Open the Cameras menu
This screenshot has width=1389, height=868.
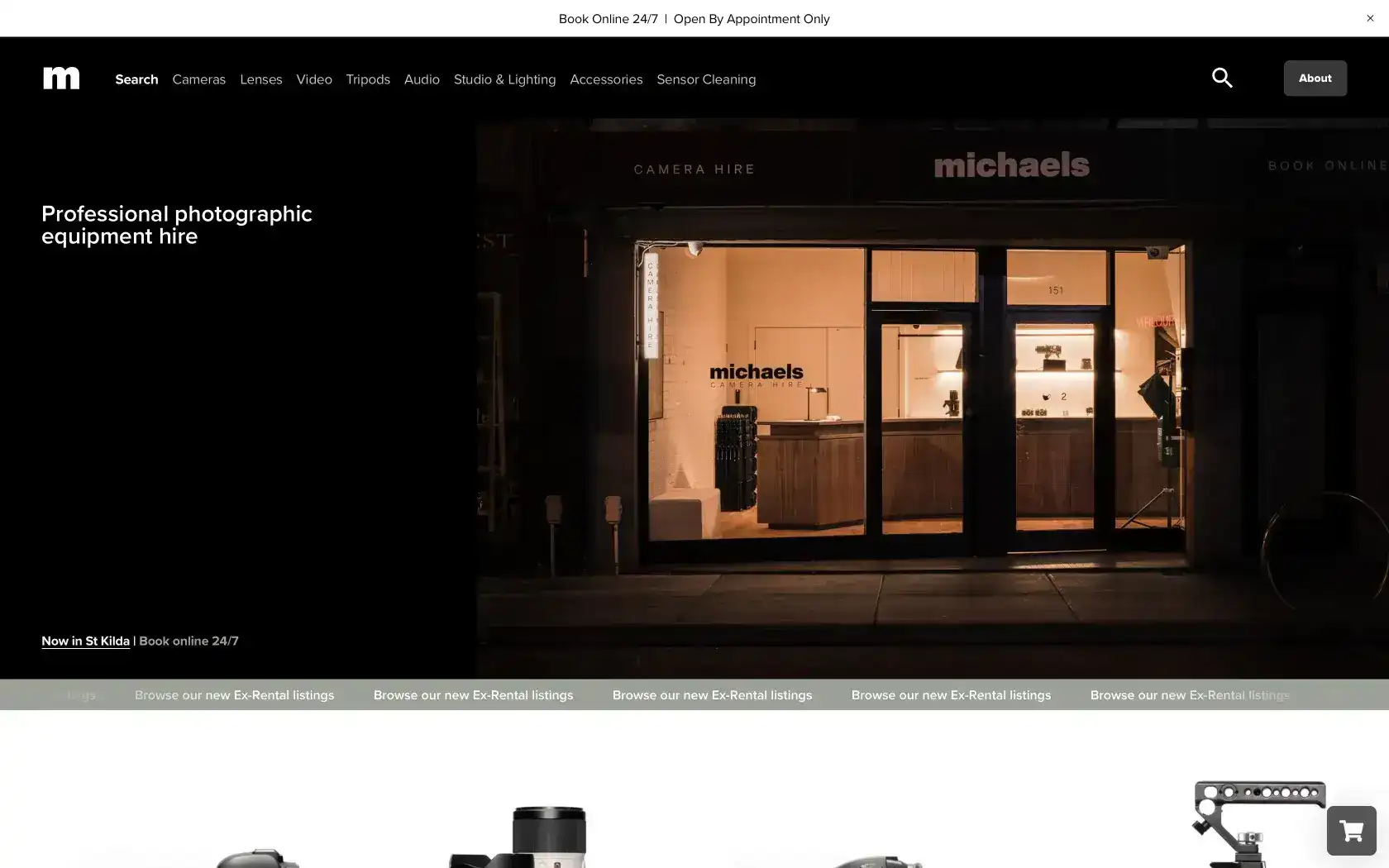pos(198,79)
